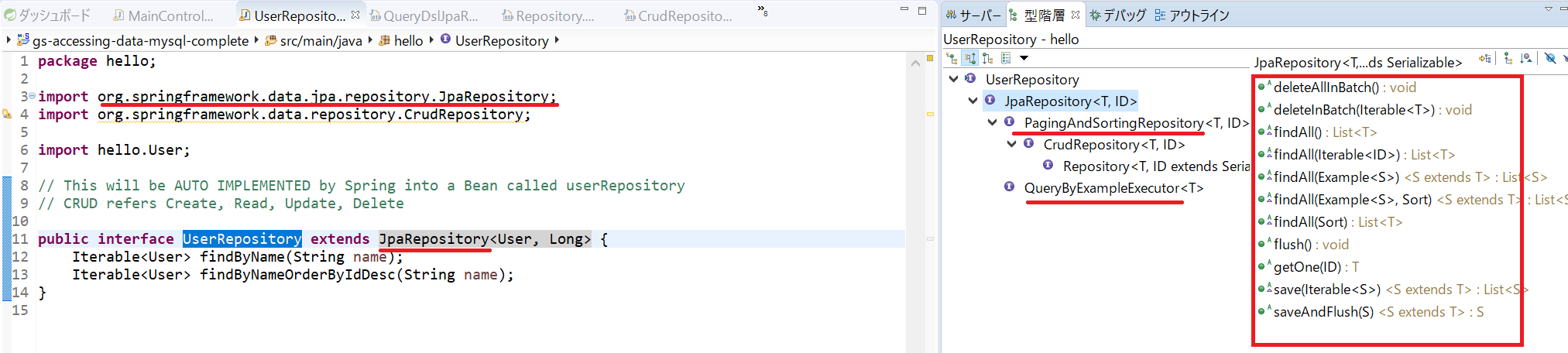Select QueryByExampleExecutor<T> in hierarchy
This screenshot has width=1568, height=353.
(1113, 188)
